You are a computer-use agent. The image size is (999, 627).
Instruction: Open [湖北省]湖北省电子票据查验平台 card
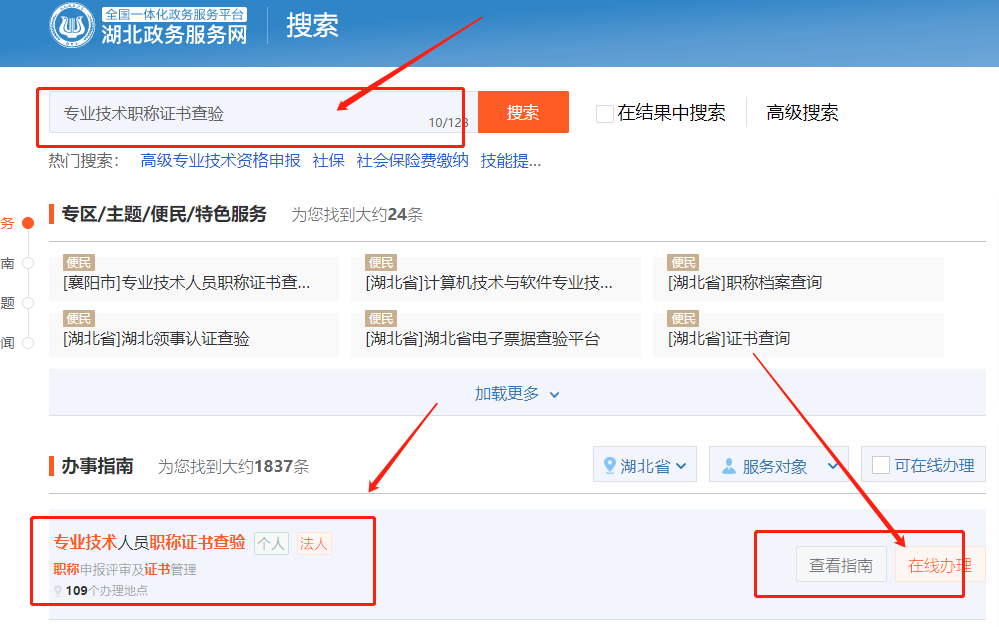pyautogui.click(x=496, y=334)
